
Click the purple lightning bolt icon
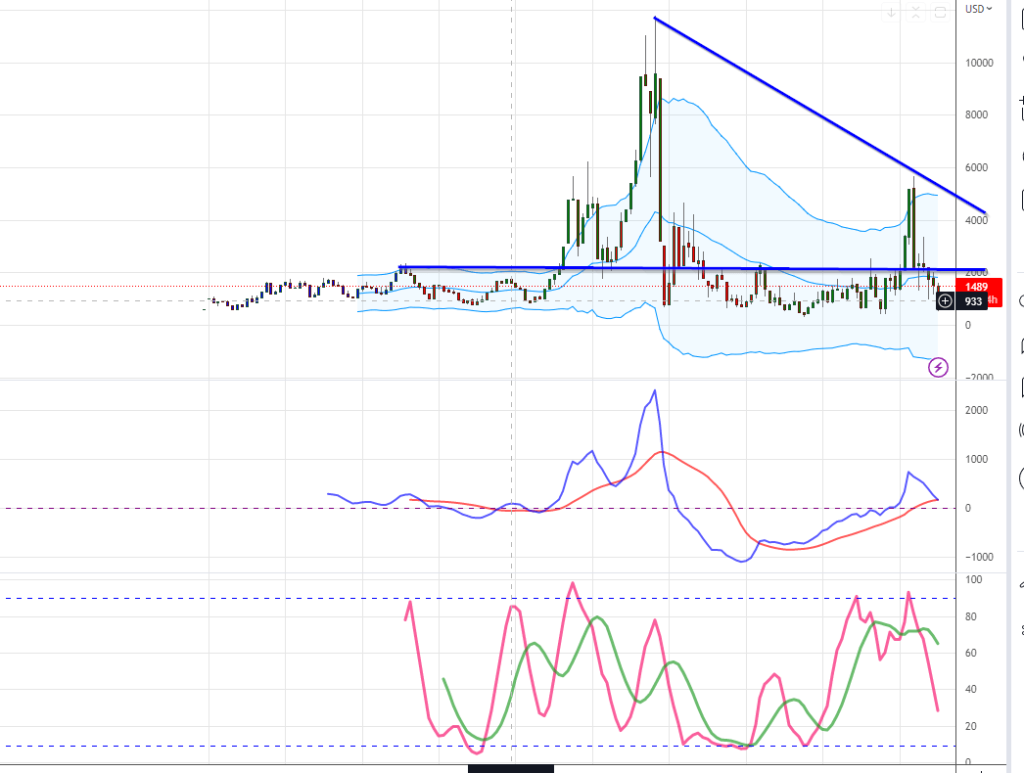938,368
